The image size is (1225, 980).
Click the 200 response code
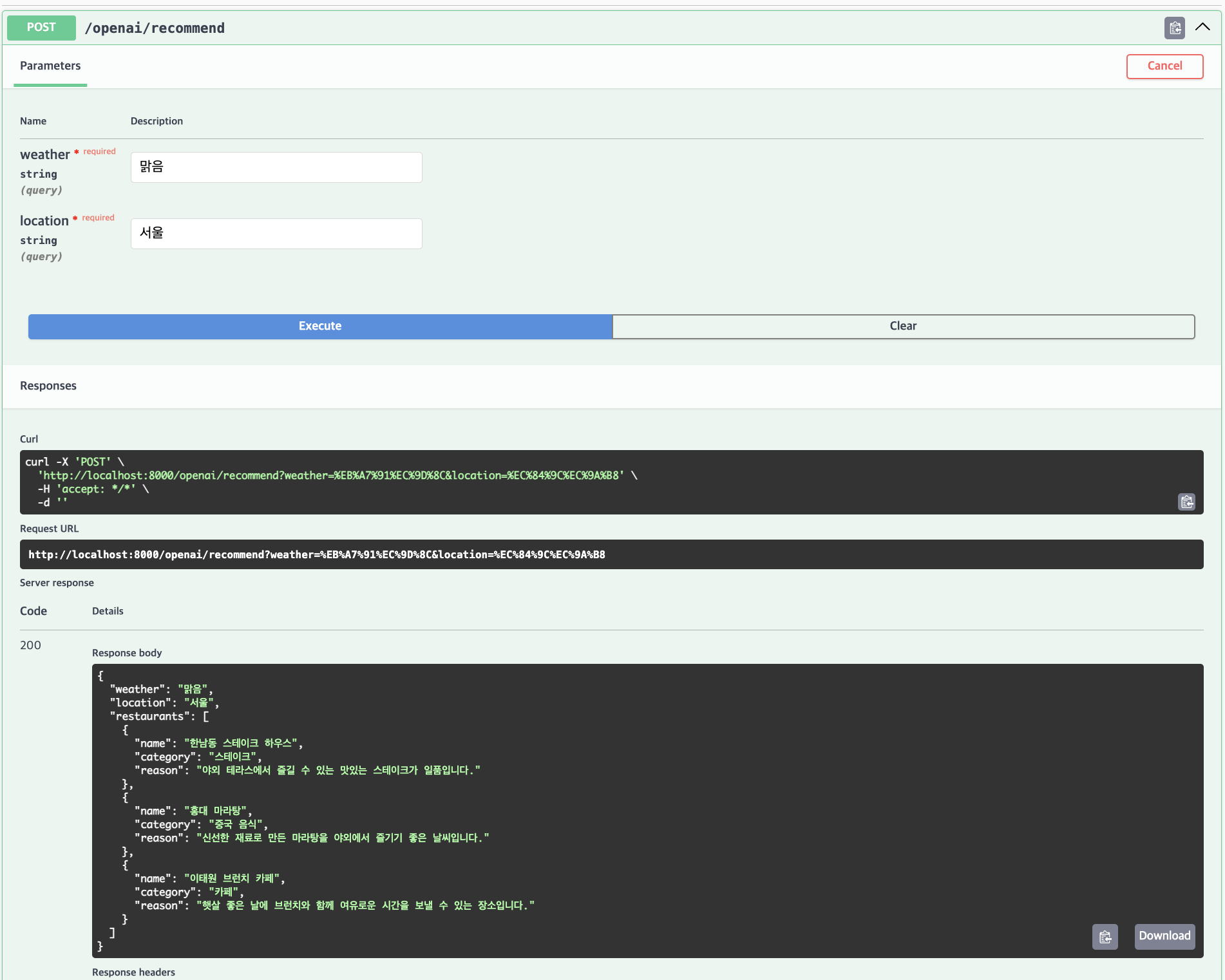click(x=30, y=645)
